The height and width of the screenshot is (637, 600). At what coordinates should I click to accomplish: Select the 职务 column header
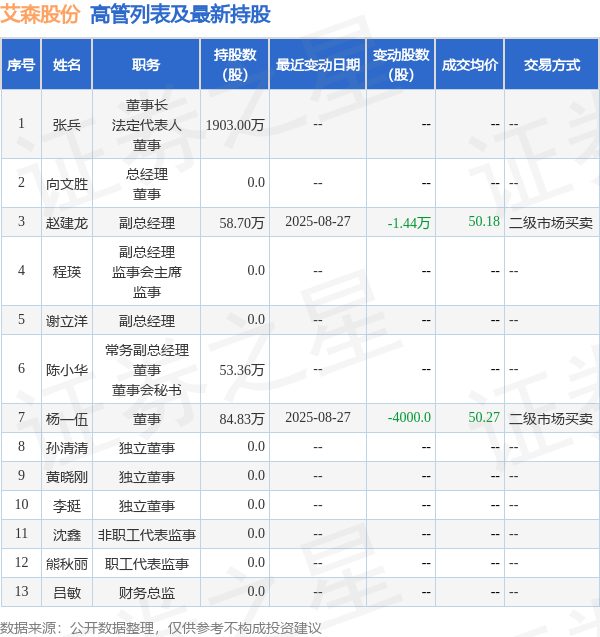pyautogui.click(x=146, y=65)
